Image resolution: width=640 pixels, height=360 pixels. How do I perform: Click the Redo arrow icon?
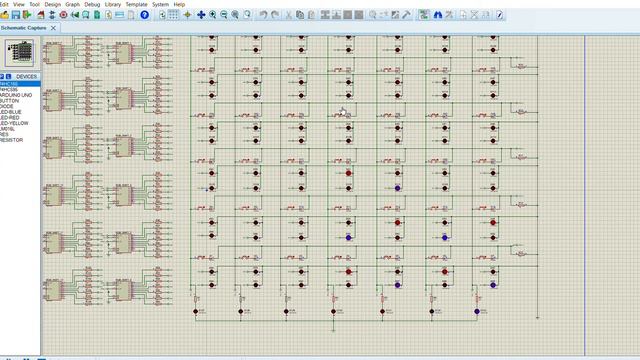(276, 15)
